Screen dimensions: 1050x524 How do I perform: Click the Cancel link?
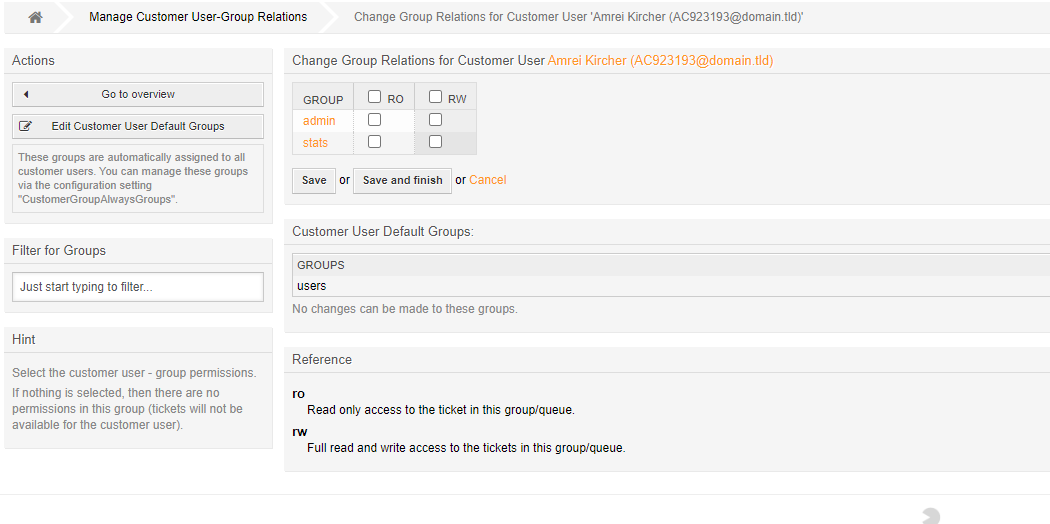coord(487,180)
